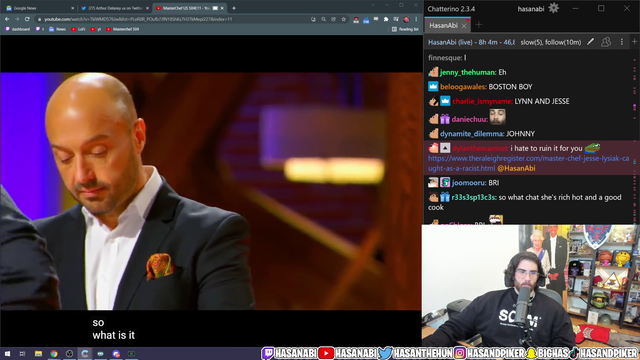Screen dimensions: 640x360
Task: Go back in Chrome
Action: tap(7, 19)
